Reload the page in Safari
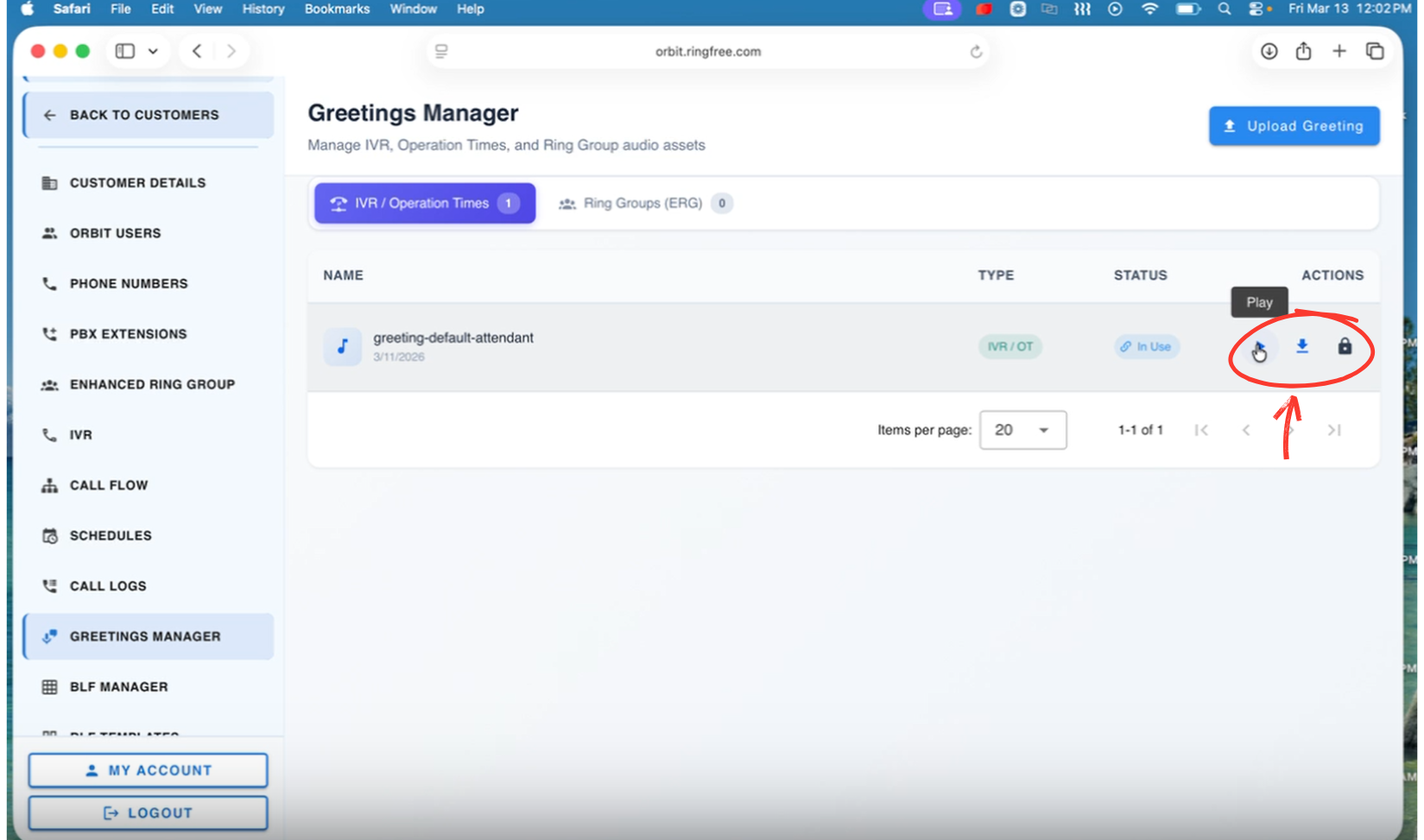Screen dimensions: 1424x840 pyautogui.click(x=976, y=52)
